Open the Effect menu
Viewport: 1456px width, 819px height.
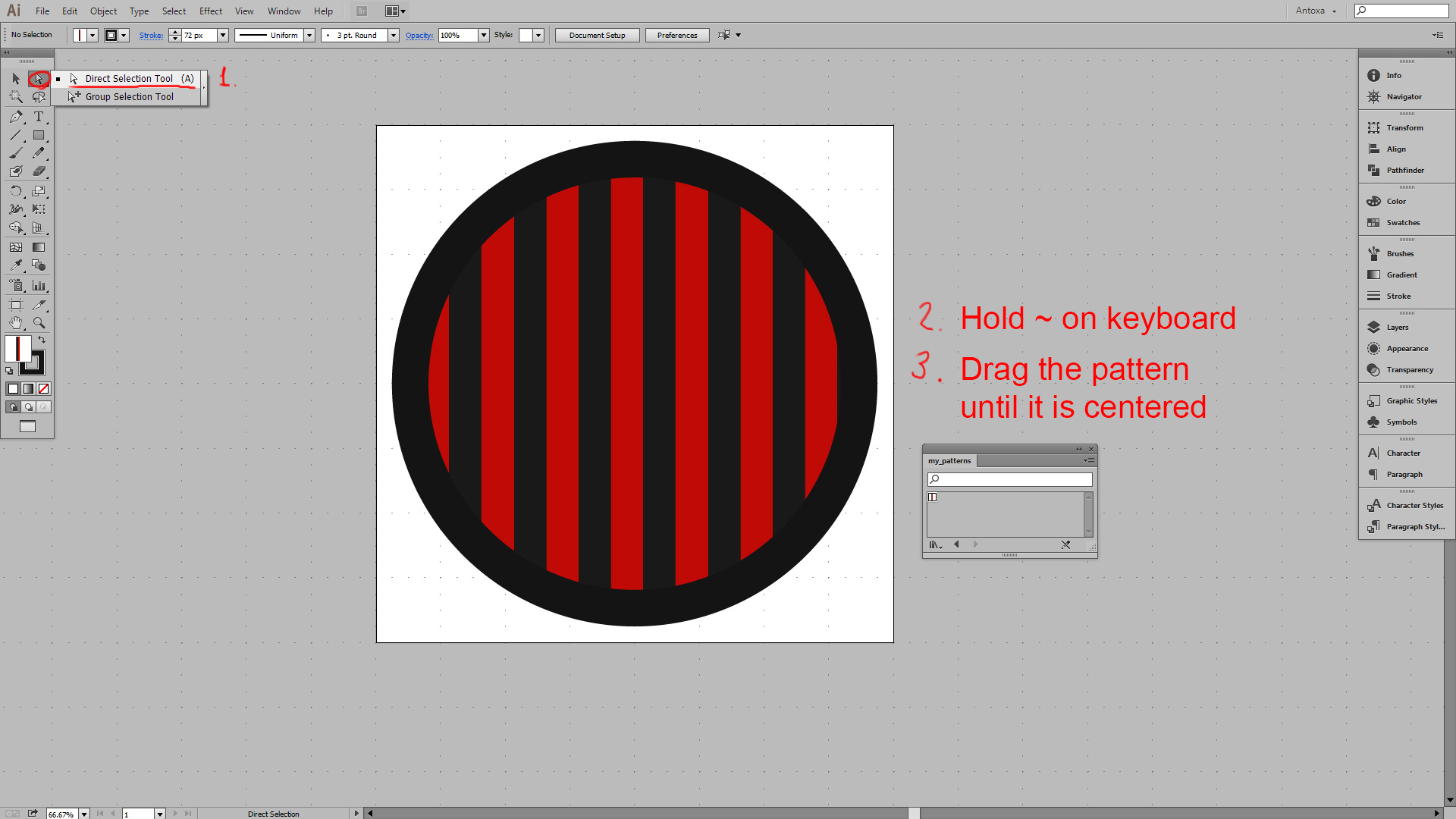click(x=210, y=11)
